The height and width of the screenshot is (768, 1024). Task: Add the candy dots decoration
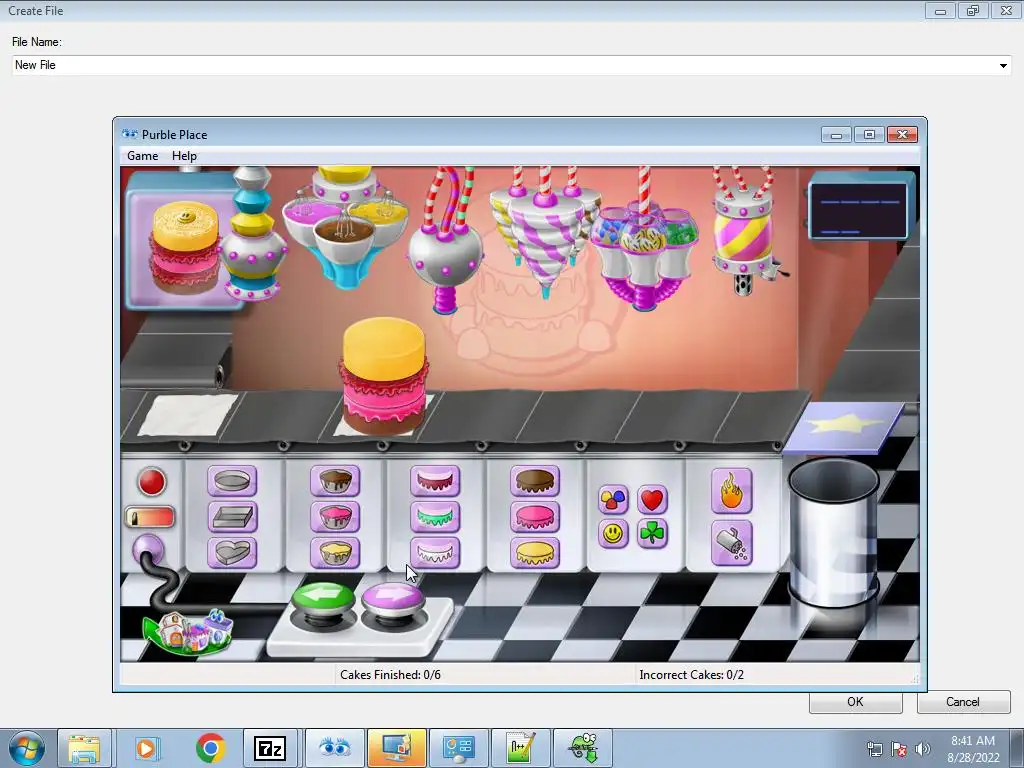click(x=613, y=500)
